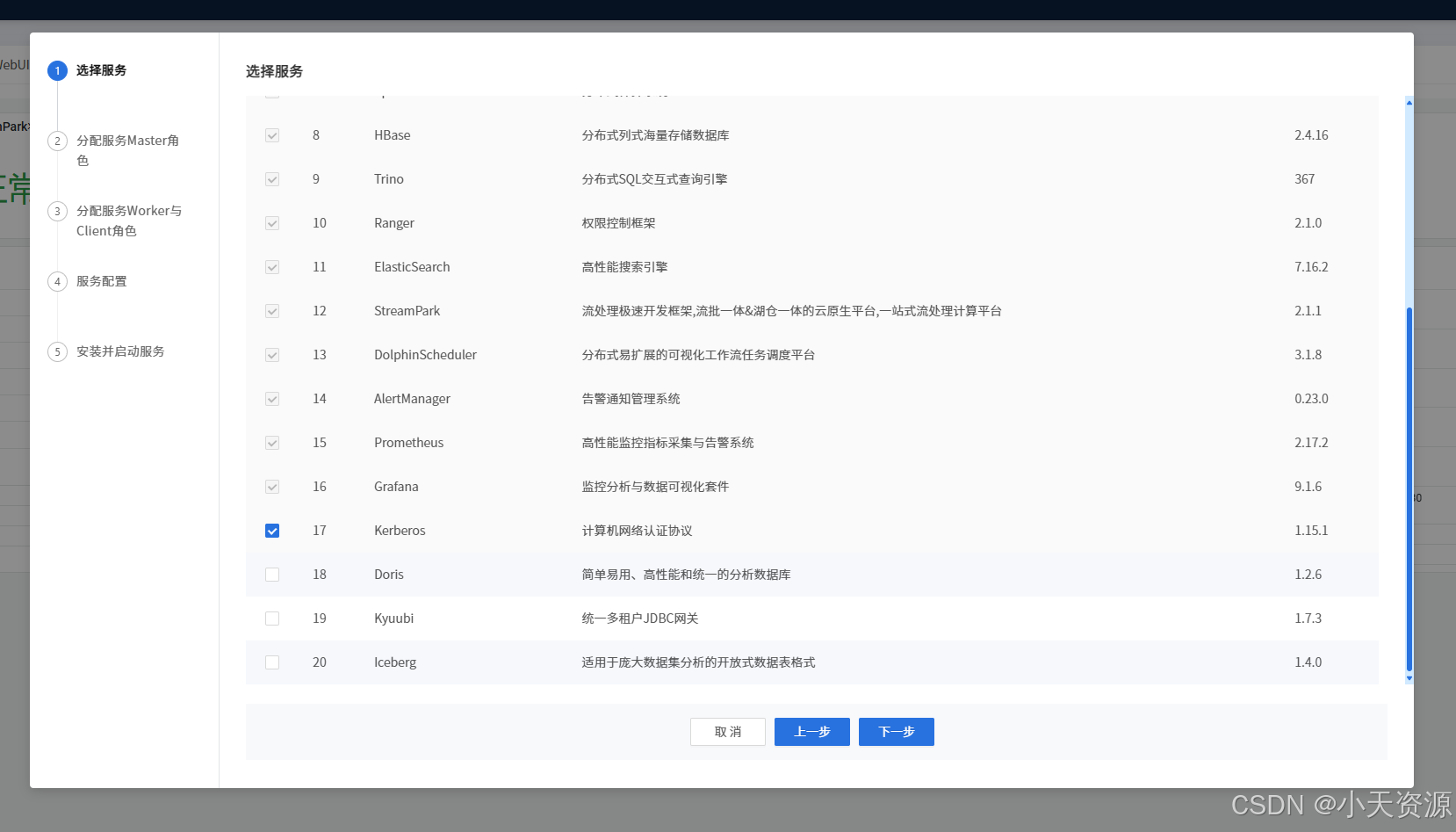Image resolution: width=1456 pixels, height=832 pixels.
Task: Toggle the Trino service checkbox
Action: tap(272, 179)
